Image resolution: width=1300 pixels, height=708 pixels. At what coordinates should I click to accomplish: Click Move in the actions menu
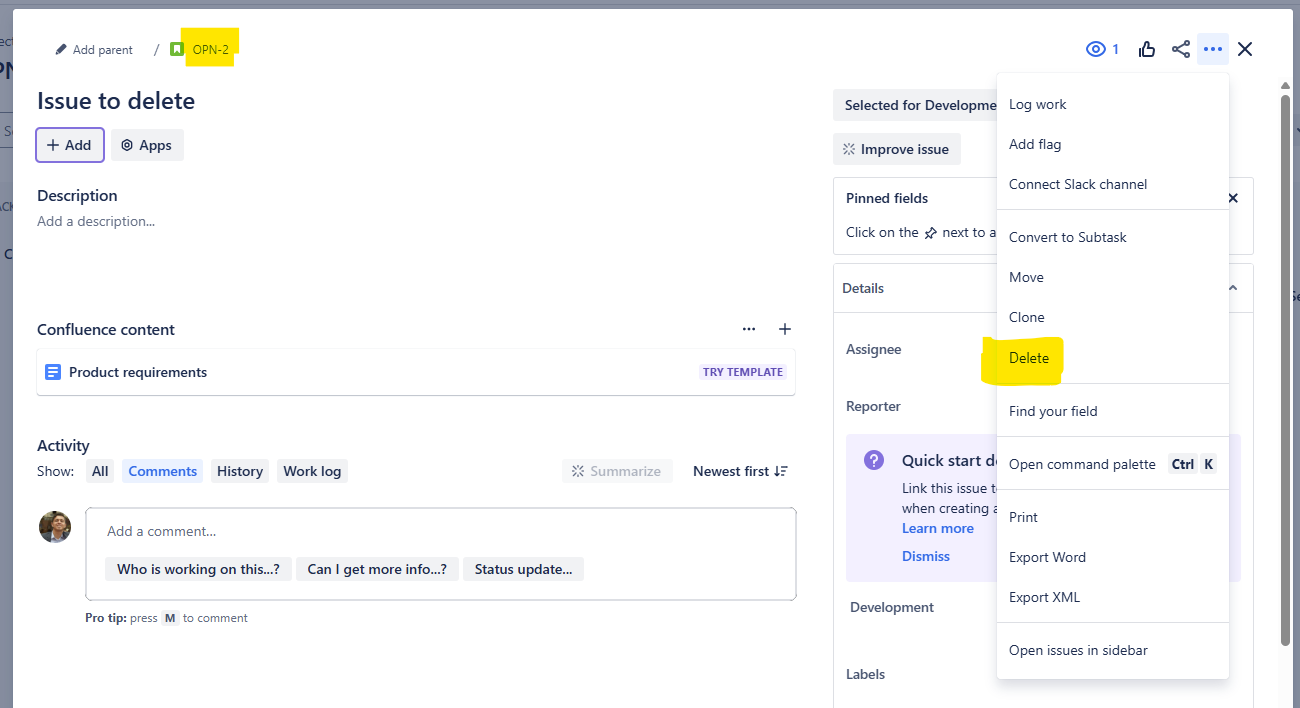[x=1112, y=277]
